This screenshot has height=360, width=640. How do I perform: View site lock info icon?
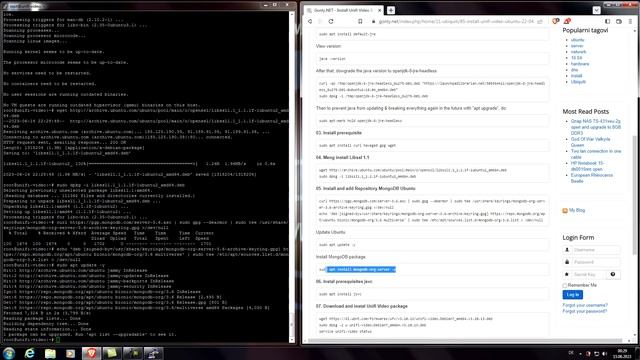tap(373, 21)
